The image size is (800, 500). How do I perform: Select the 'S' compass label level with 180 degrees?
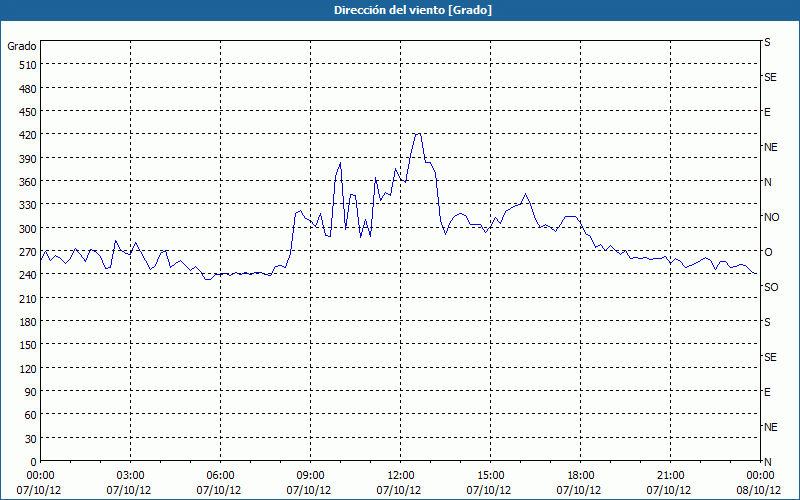click(767, 322)
